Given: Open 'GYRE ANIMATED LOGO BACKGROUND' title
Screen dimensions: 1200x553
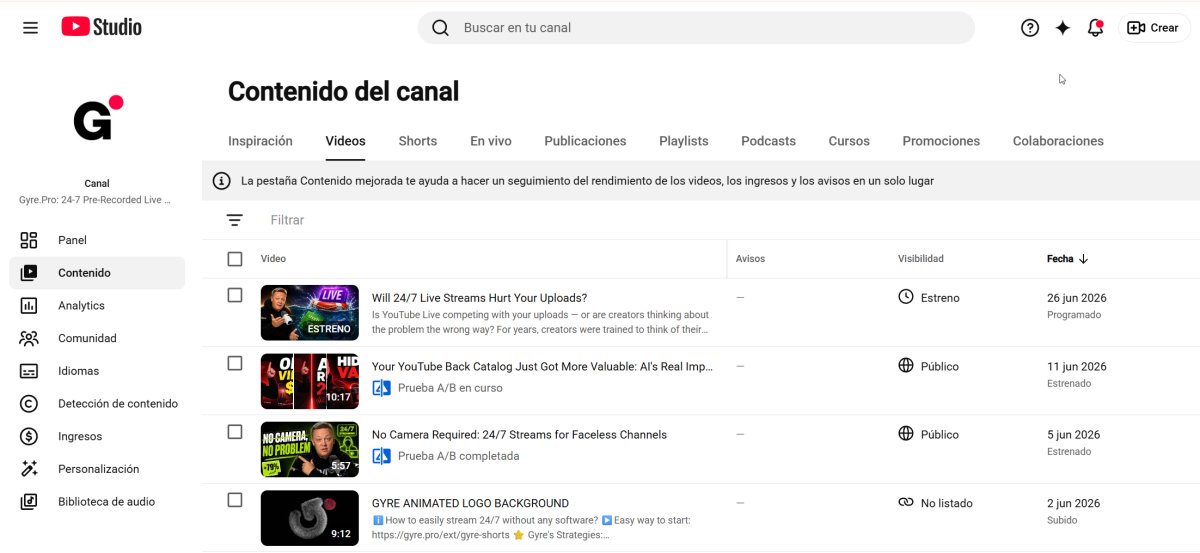Looking at the screenshot, I should coord(470,503).
